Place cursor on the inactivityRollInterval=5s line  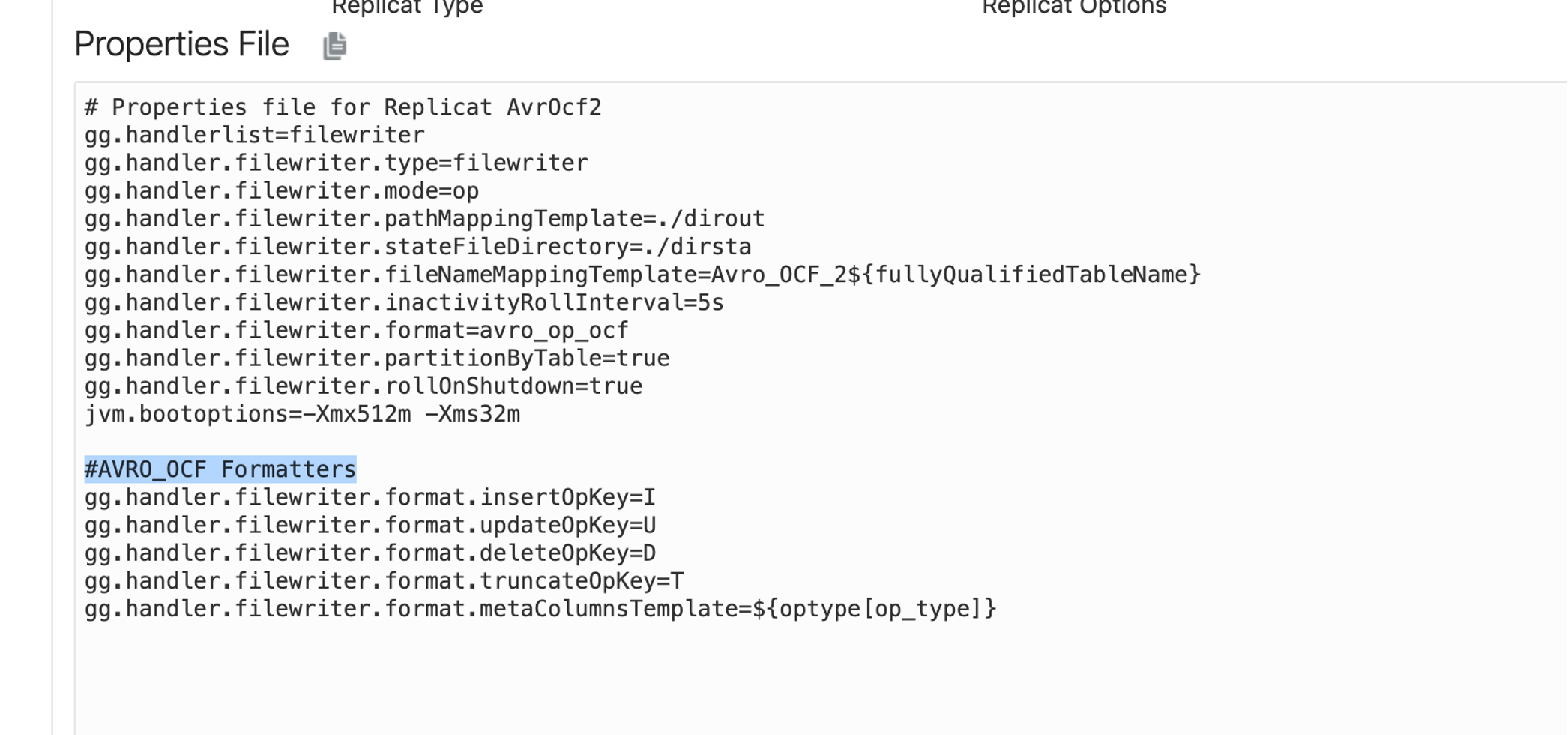[x=404, y=302]
